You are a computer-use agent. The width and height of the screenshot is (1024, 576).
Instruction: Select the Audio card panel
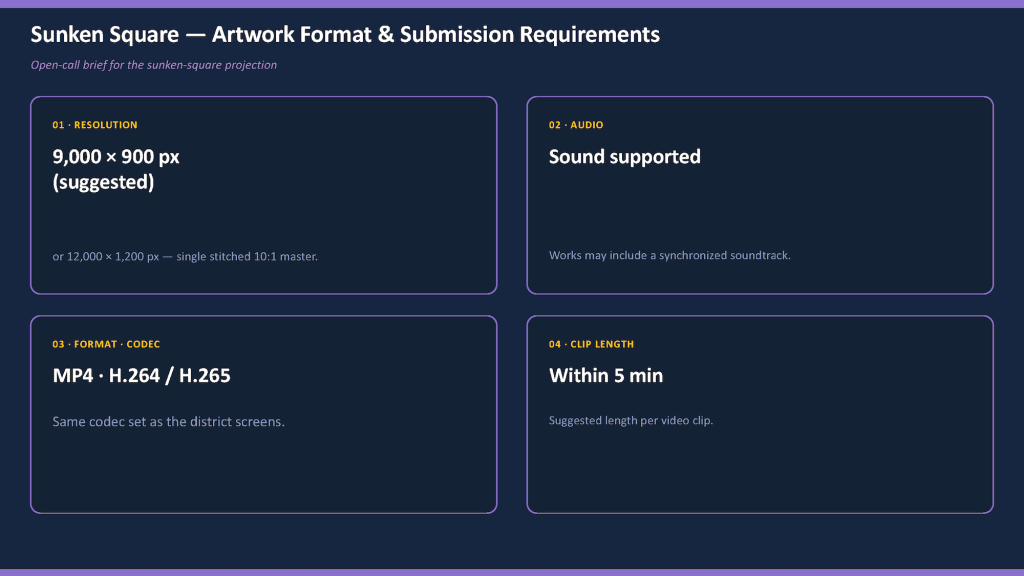pos(760,195)
